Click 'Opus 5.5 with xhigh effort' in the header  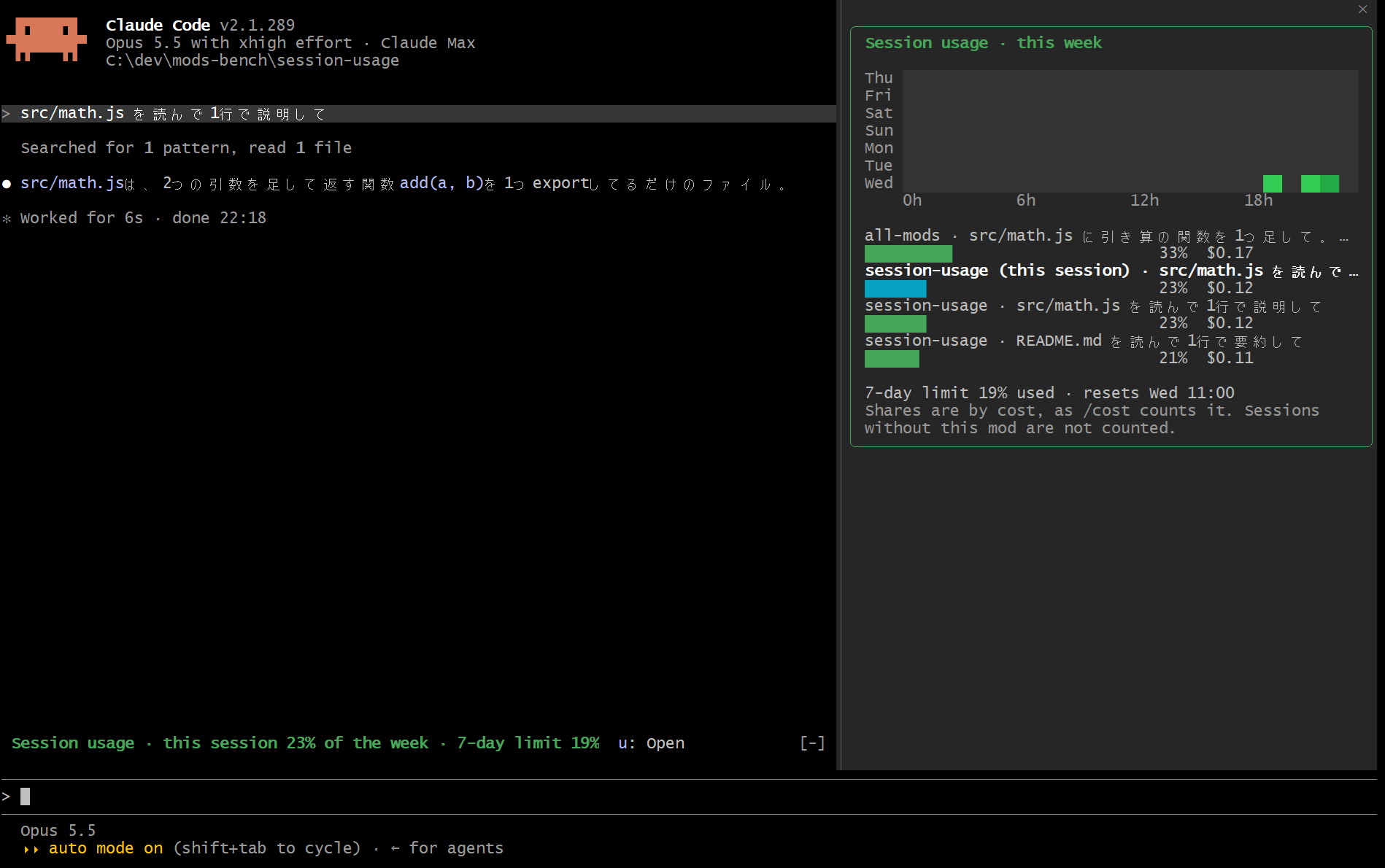(228, 43)
